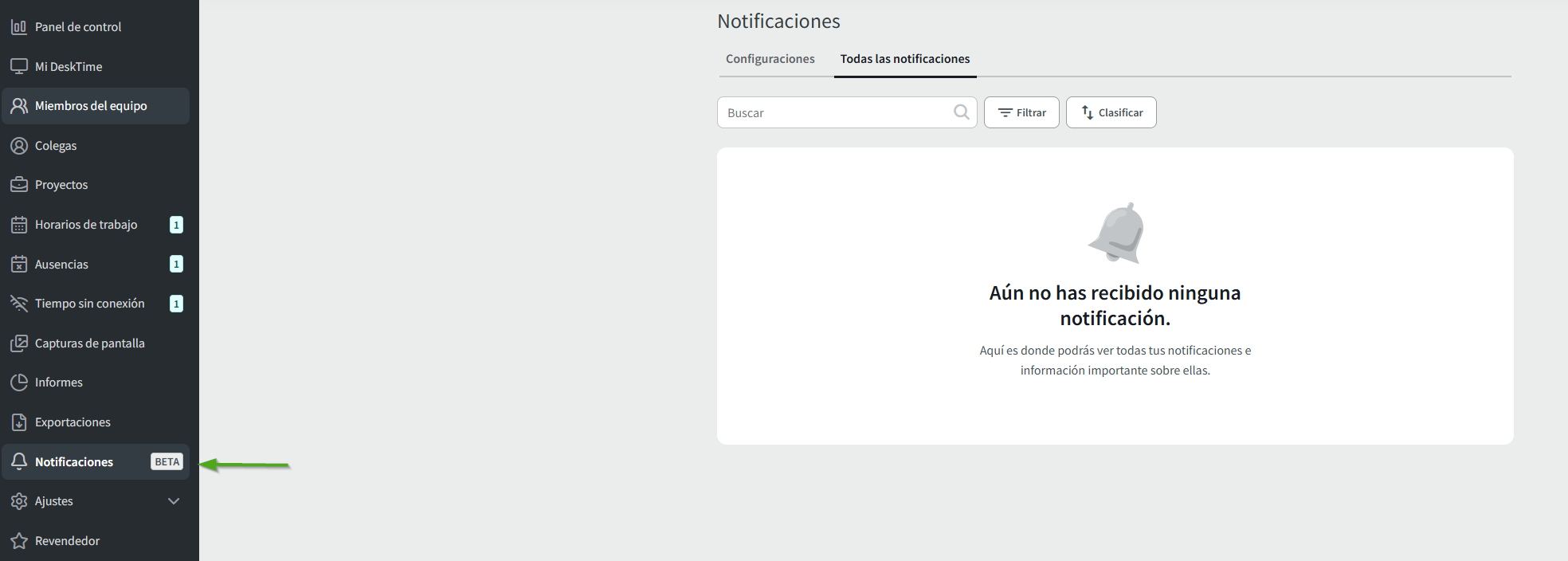Click the BETA label beside Notificaciones
The height and width of the screenshot is (561, 1568).
pyautogui.click(x=167, y=462)
